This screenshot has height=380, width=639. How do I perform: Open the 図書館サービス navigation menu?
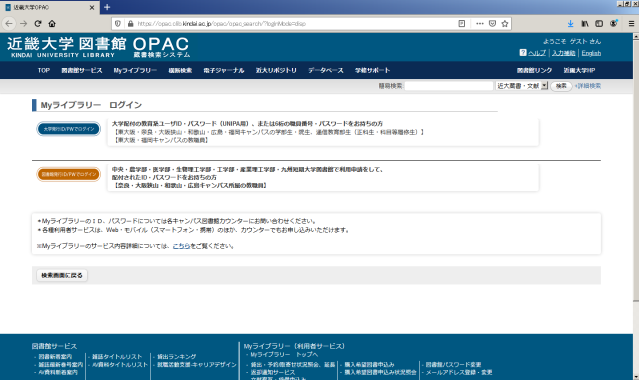click(x=82, y=71)
